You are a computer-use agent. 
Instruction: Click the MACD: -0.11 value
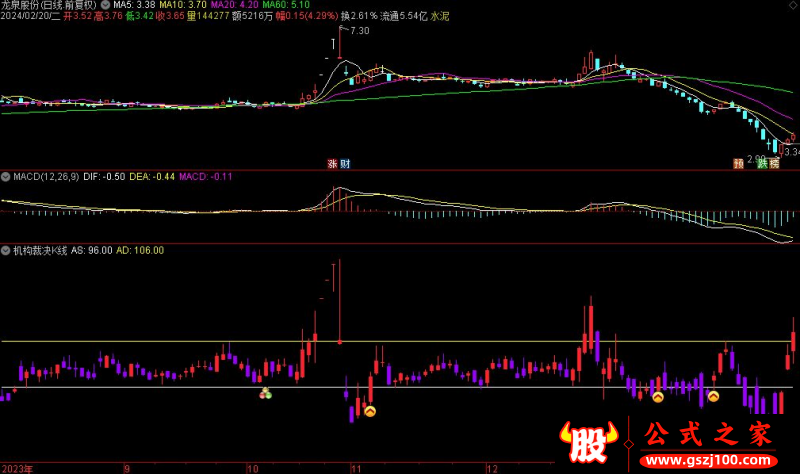206,177
